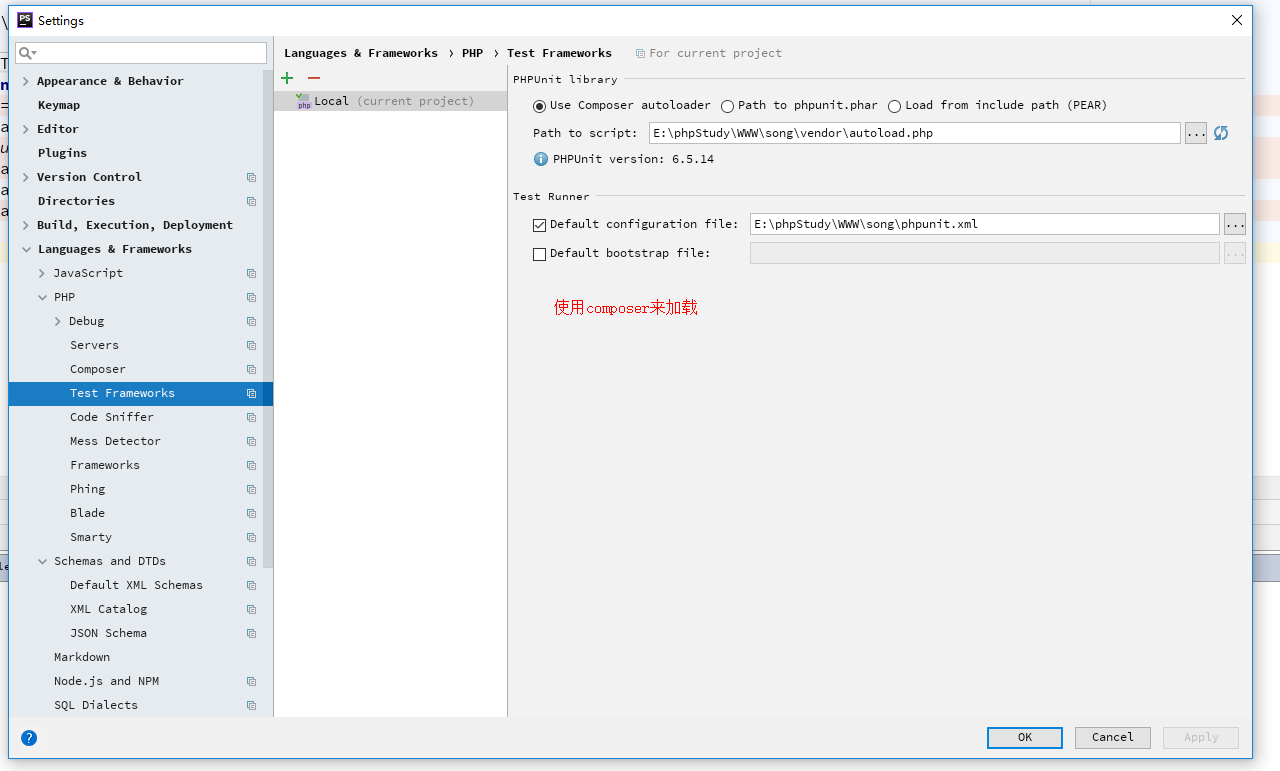Open the Plugins settings page
This screenshot has height=771, width=1280.
tap(62, 153)
